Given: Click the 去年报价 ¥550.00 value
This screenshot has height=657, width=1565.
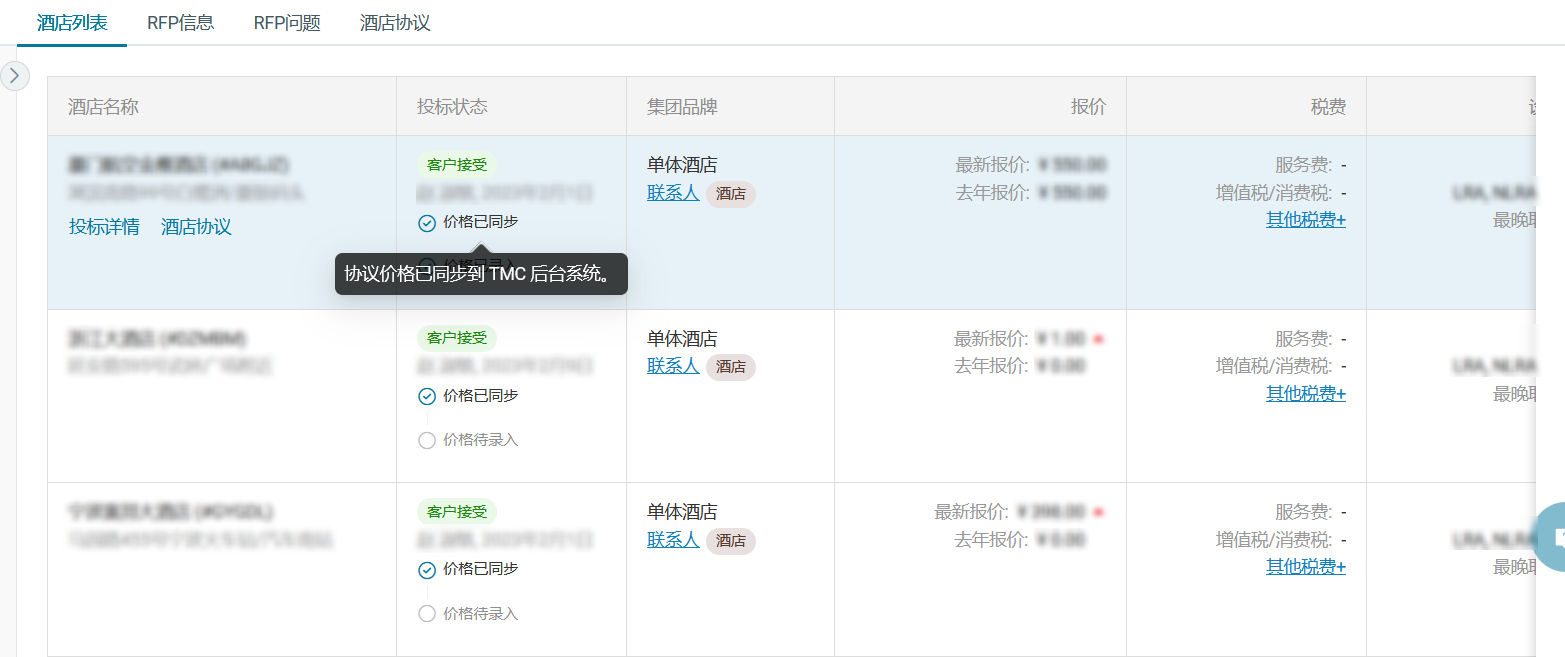Looking at the screenshot, I should [x=1072, y=193].
